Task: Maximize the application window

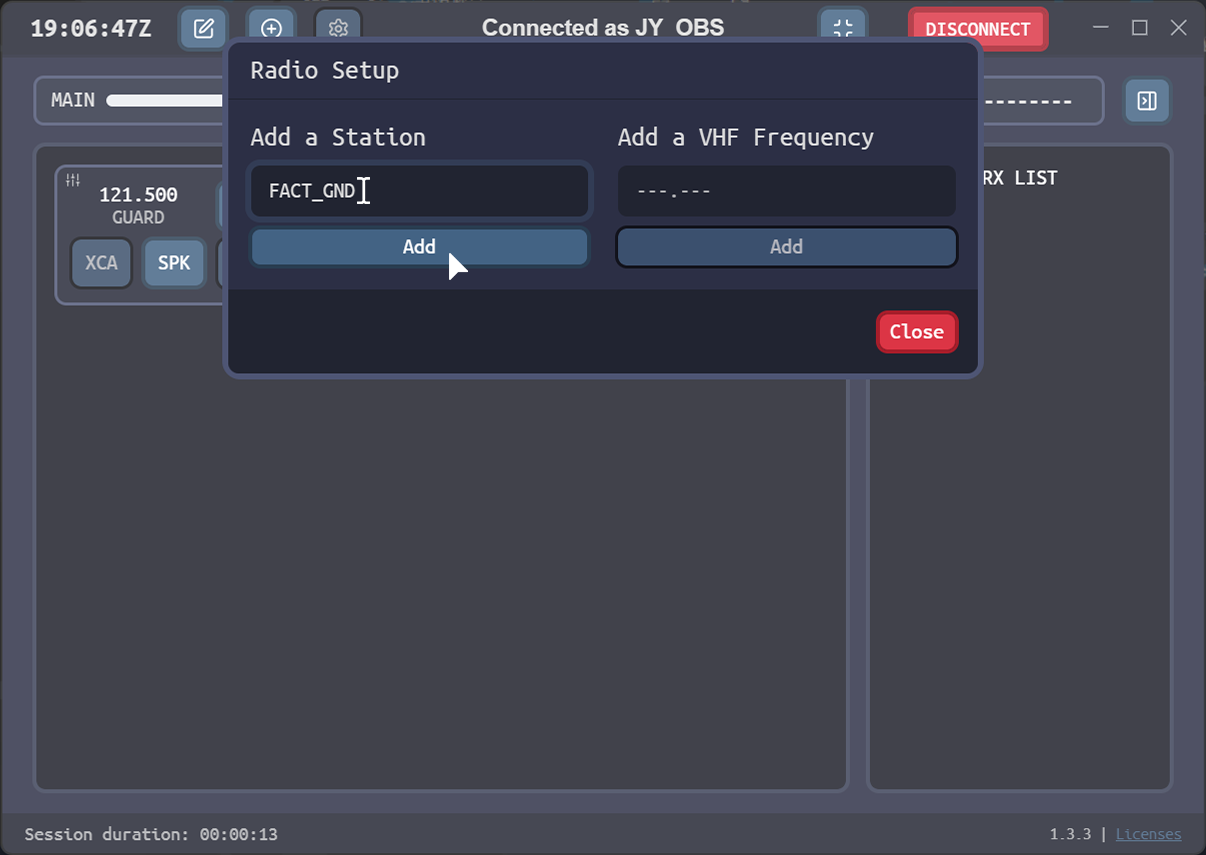Action: (x=1139, y=28)
